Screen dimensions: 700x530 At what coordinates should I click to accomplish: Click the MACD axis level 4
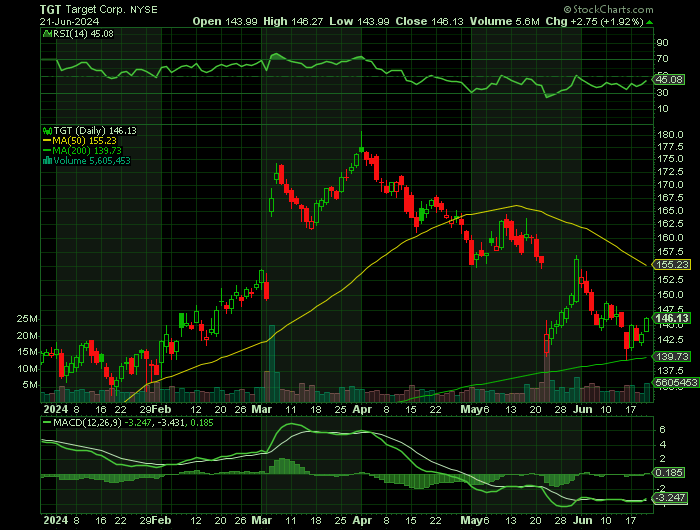662,444
